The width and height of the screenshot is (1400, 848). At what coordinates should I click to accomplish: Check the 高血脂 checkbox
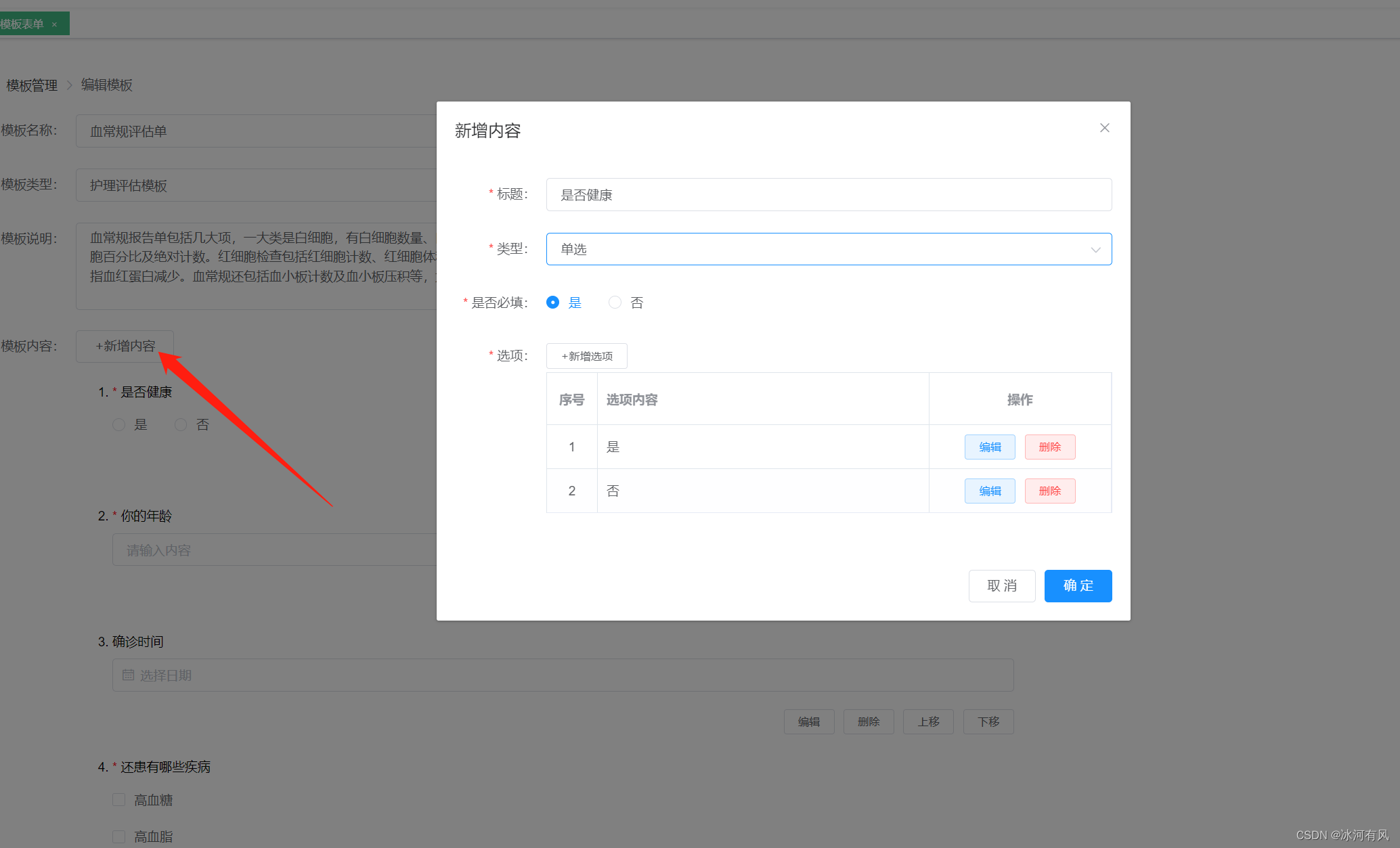click(119, 836)
